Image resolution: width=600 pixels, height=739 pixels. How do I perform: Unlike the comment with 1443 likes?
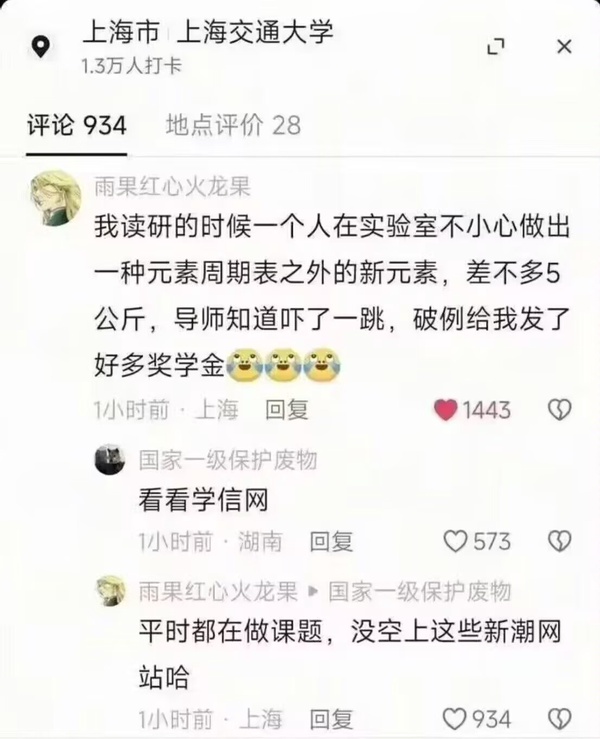(445, 410)
